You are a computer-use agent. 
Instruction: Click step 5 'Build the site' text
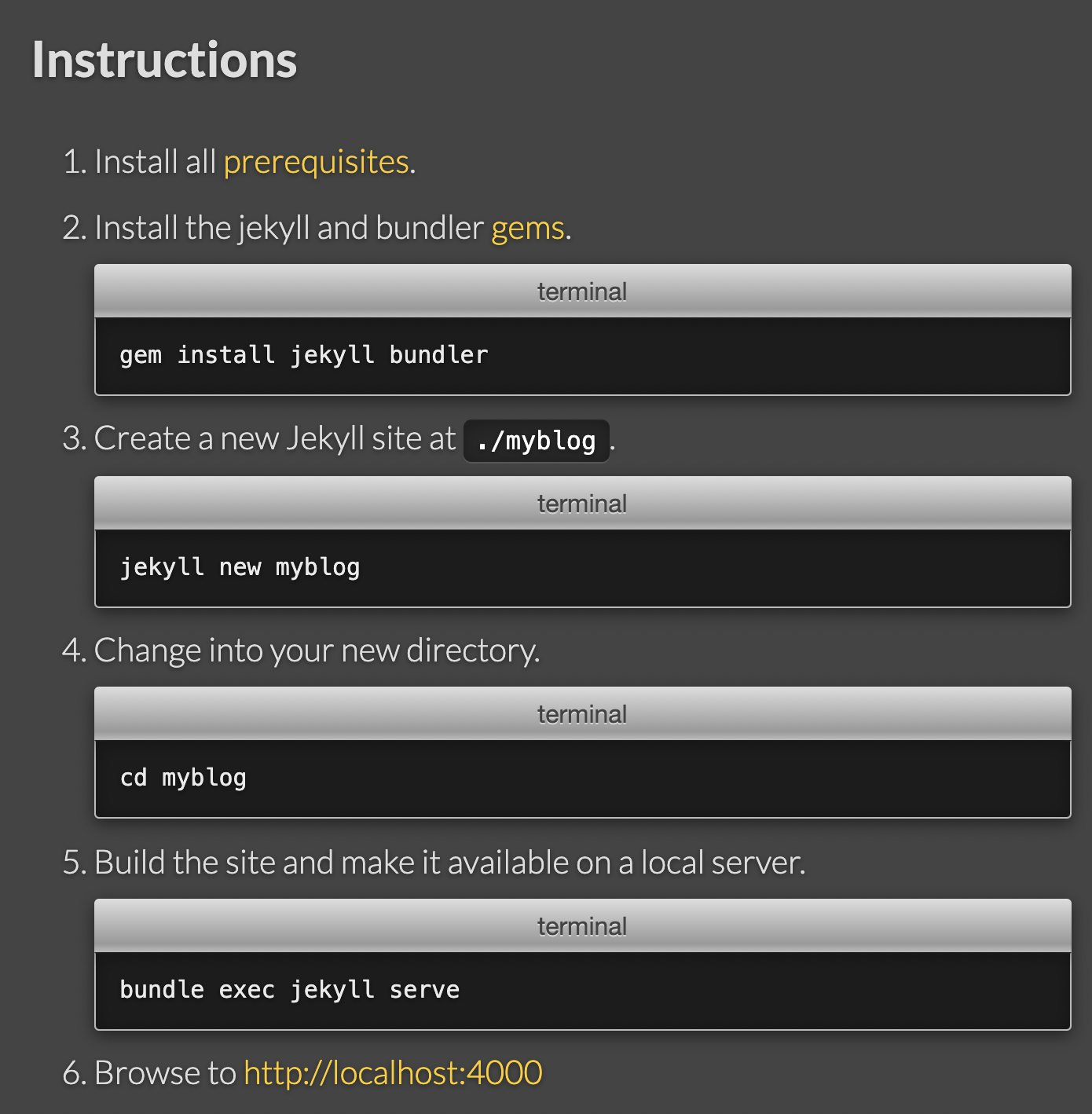click(449, 863)
